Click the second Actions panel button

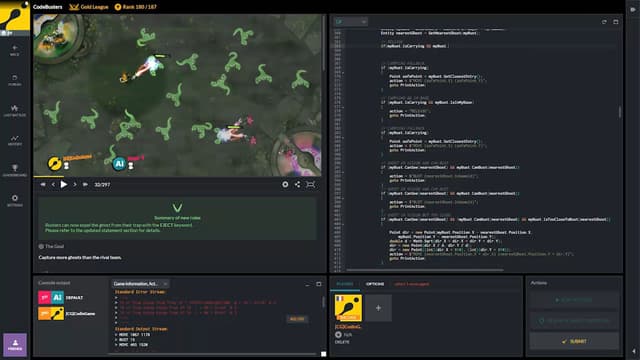click(574, 321)
